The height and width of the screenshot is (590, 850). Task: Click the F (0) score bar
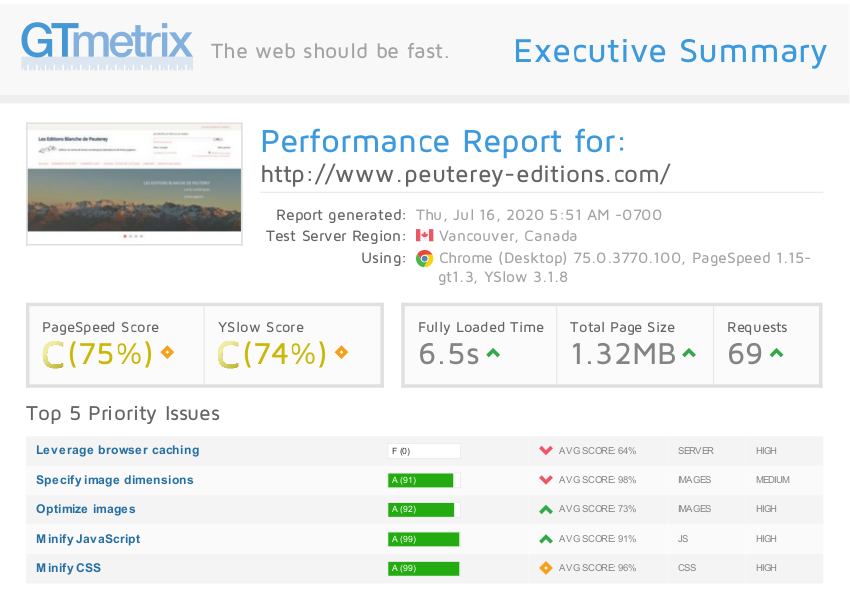424,451
